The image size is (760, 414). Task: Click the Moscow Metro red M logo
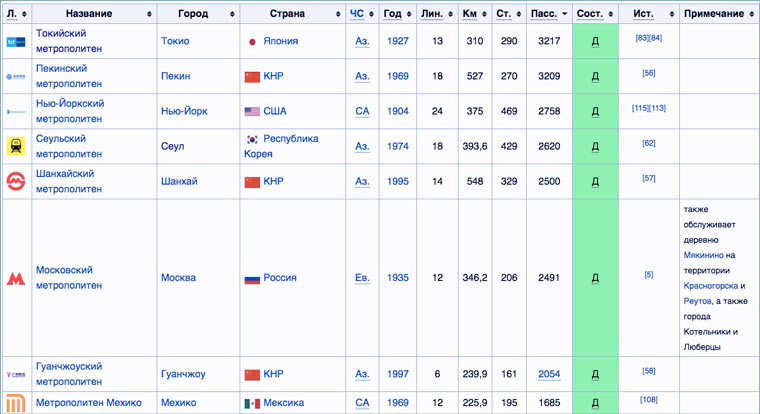16,278
